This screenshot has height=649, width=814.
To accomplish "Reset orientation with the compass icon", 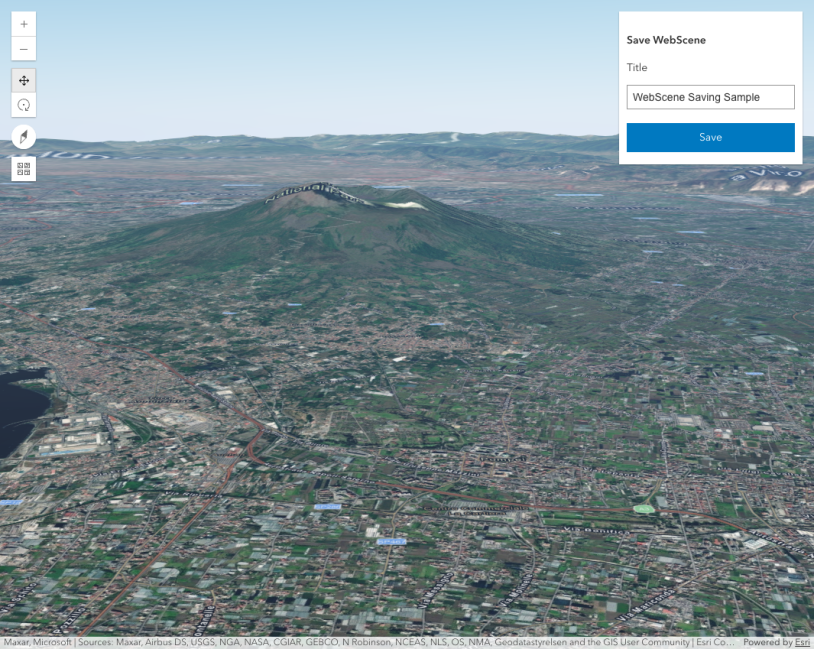I will coord(24,137).
